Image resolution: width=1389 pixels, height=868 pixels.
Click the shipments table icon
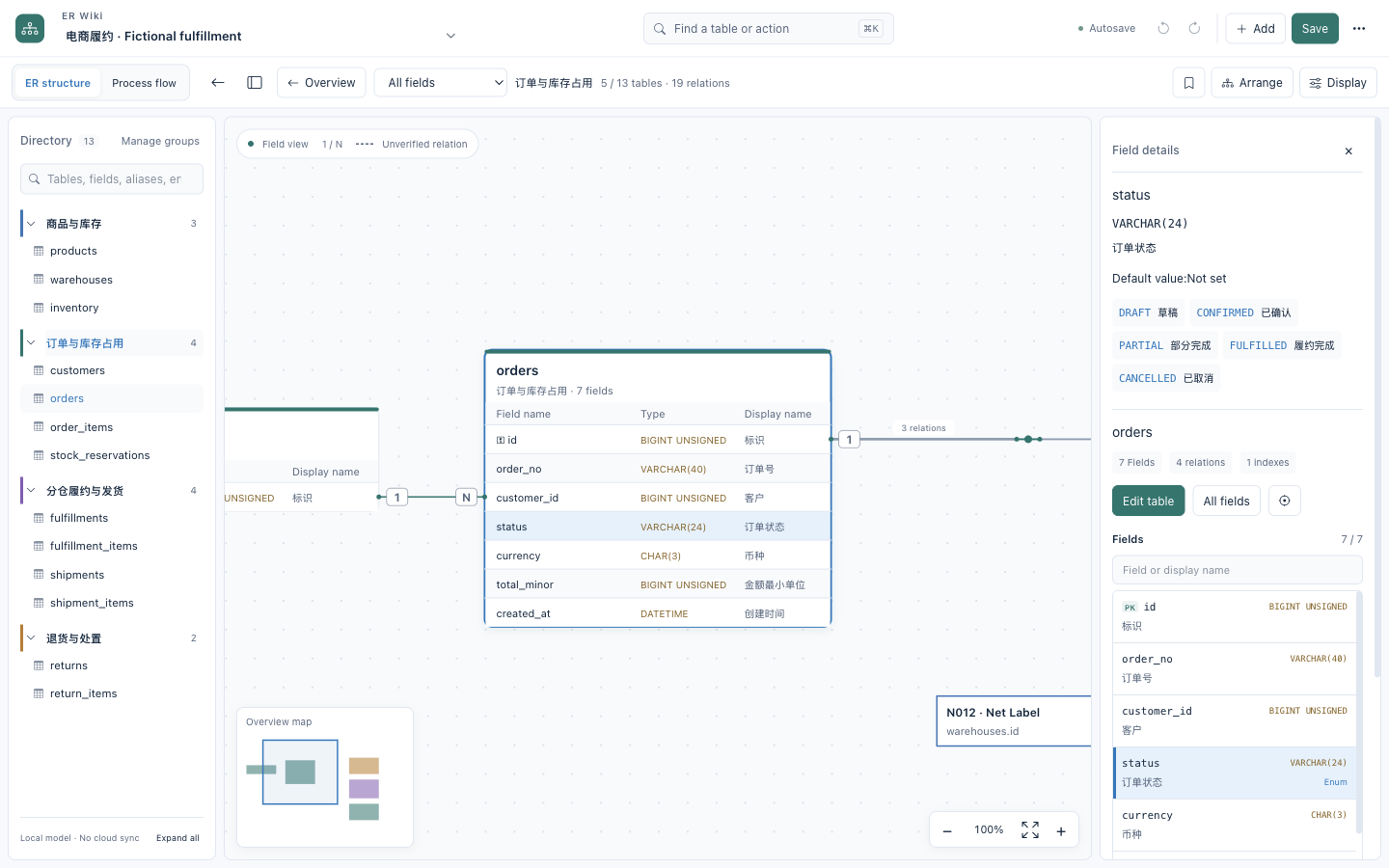pyautogui.click(x=39, y=575)
